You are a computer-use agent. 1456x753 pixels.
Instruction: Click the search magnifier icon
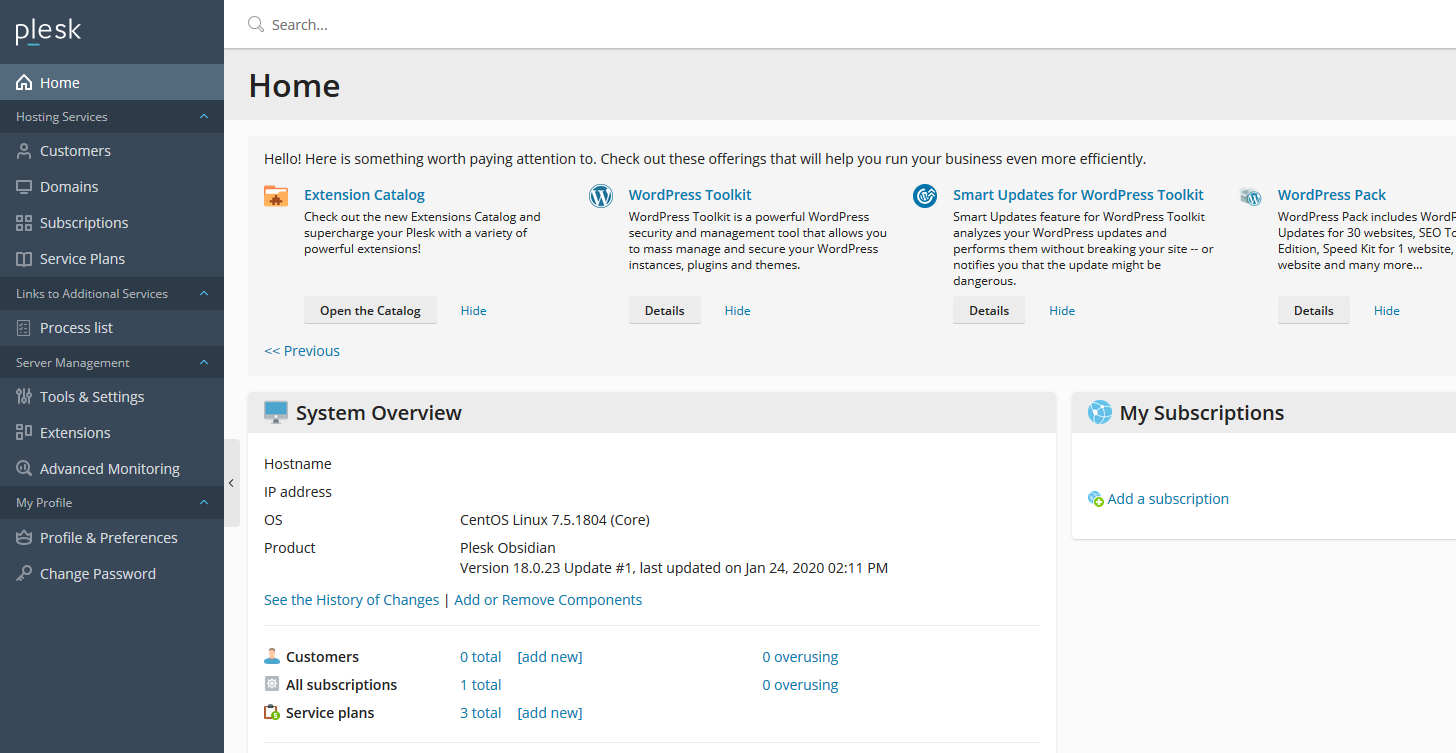tap(256, 24)
